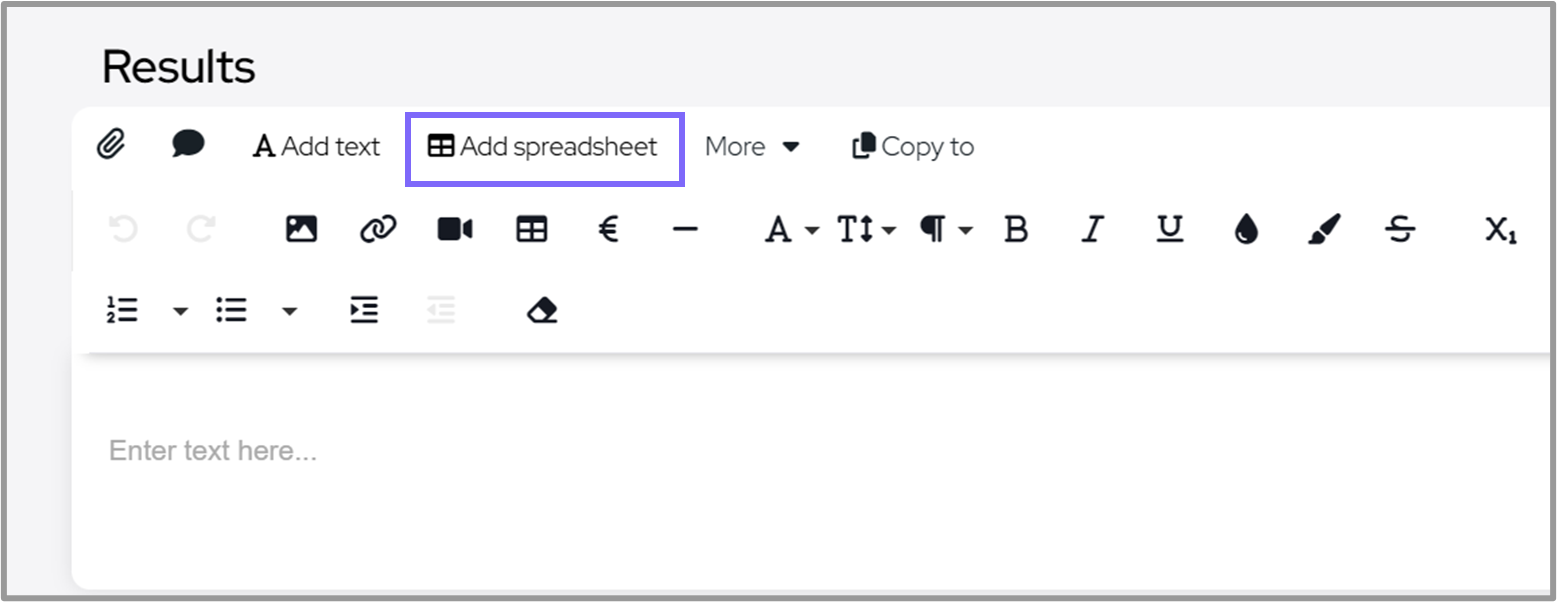Clear formatting with the eraser icon
The image size is (1557, 602).
541,311
